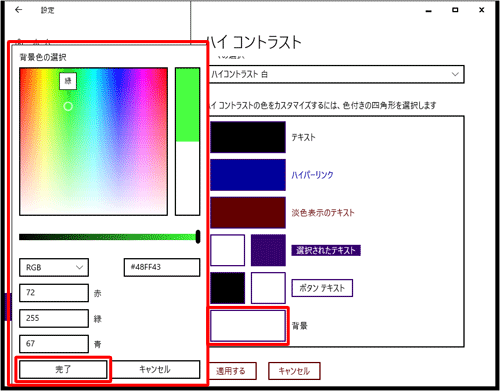This screenshot has width=500, height=391.
Task: Select the ボタン テキスト sample button
Action: [322, 288]
